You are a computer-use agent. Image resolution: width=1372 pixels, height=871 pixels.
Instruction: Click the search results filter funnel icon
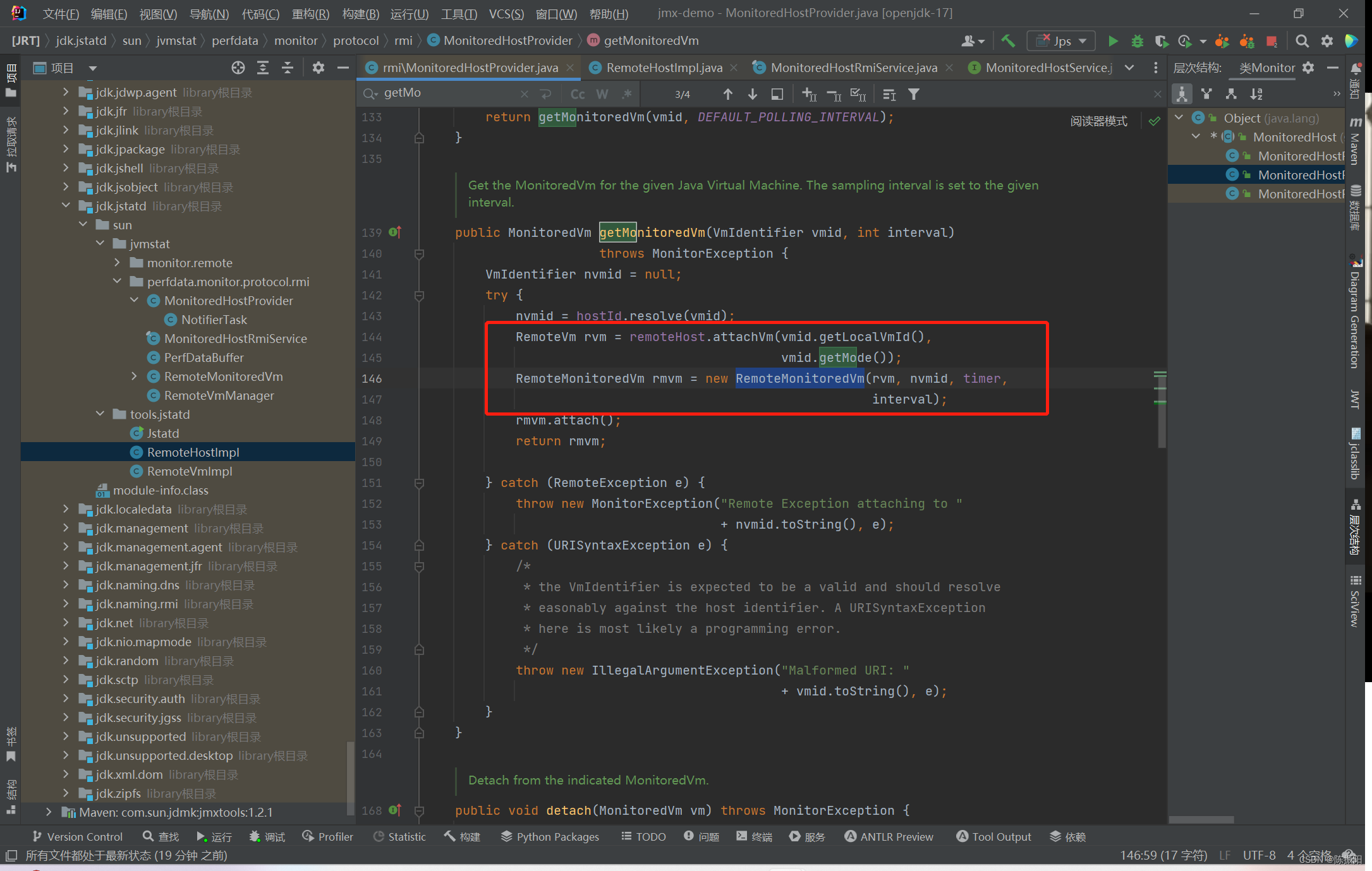914,94
